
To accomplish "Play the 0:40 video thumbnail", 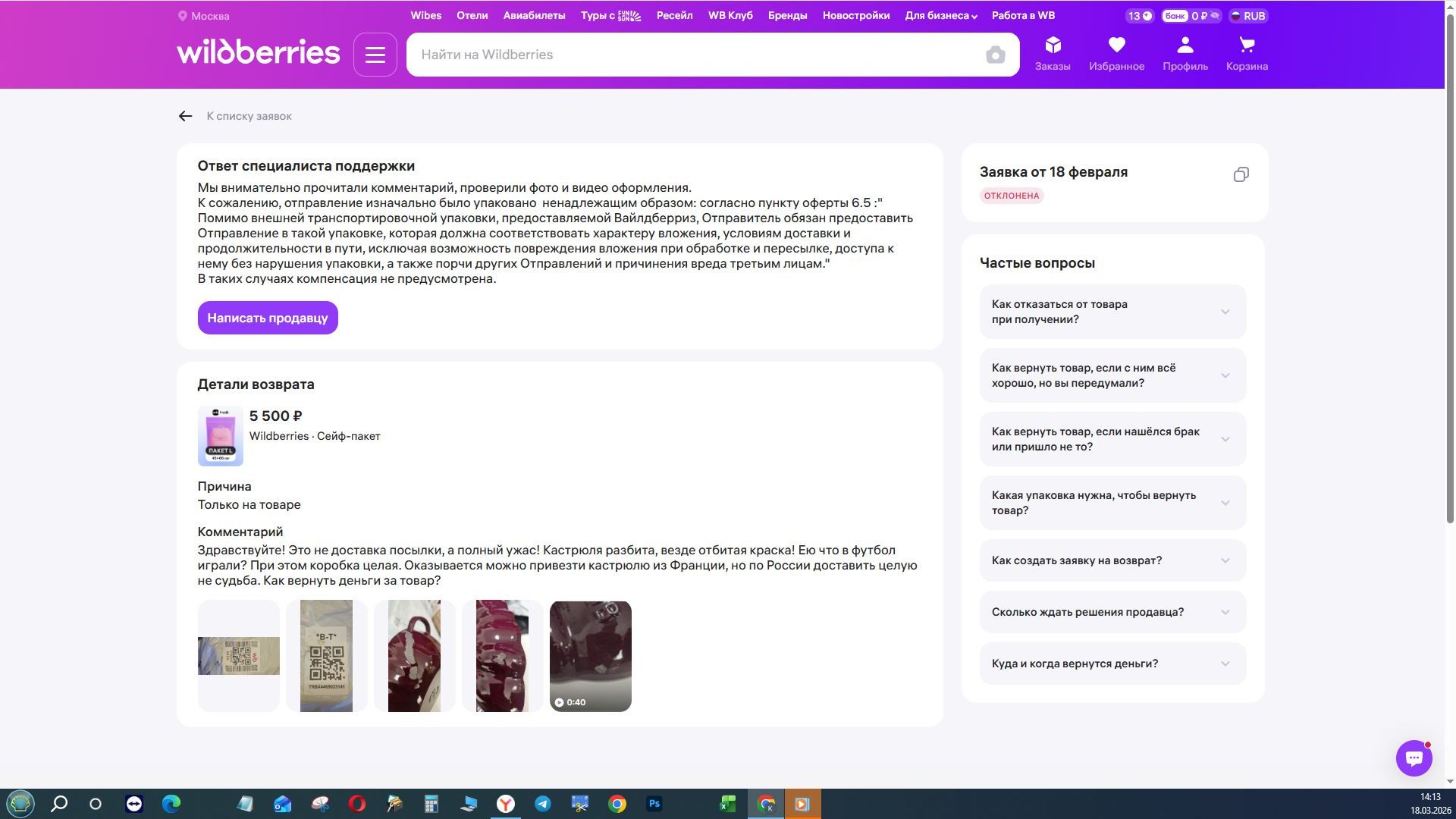I will 590,656.
